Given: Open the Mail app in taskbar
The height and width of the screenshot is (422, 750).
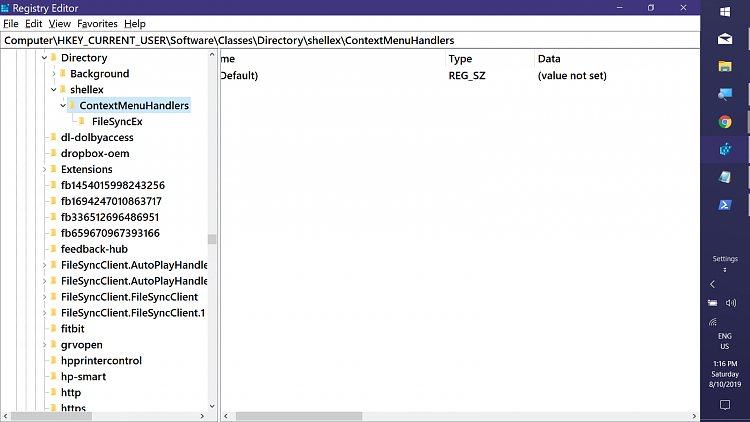Looking at the screenshot, I should click(725, 39).
